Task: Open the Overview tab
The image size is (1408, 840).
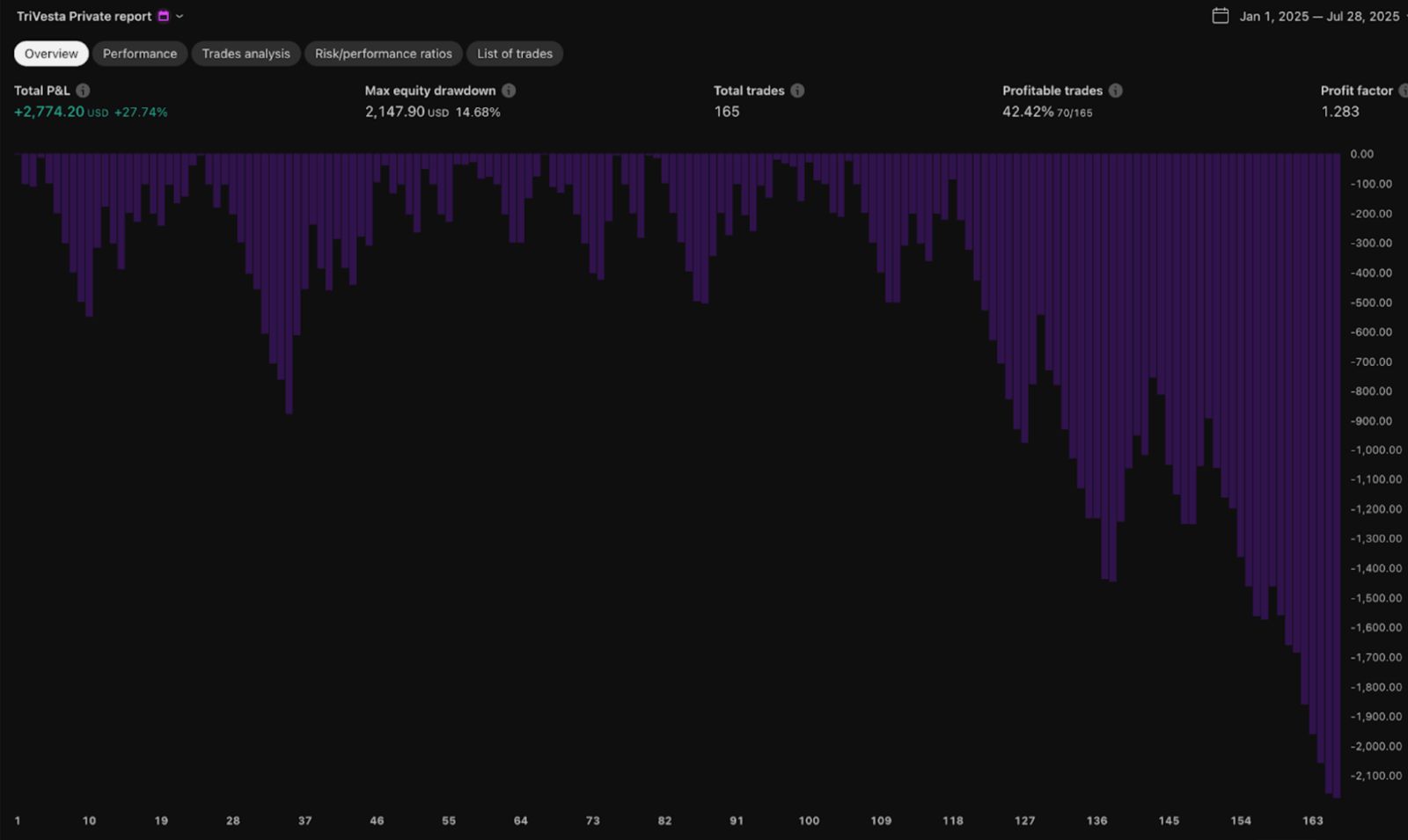Action: (x=51, y=54)
